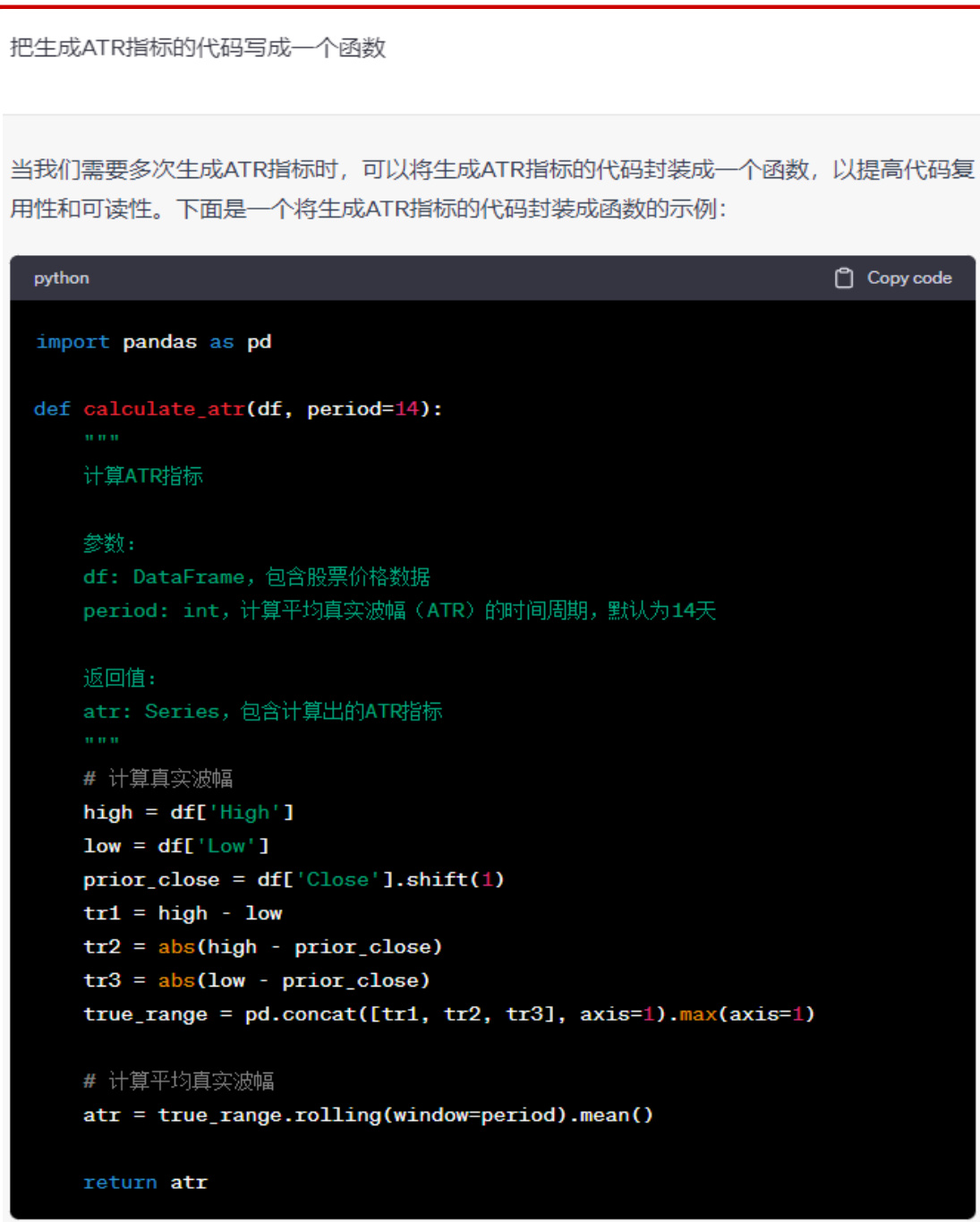Click the tr2 abs assignment line
Viewport: 980px width, 1222px height.
[x=262, y=947]
